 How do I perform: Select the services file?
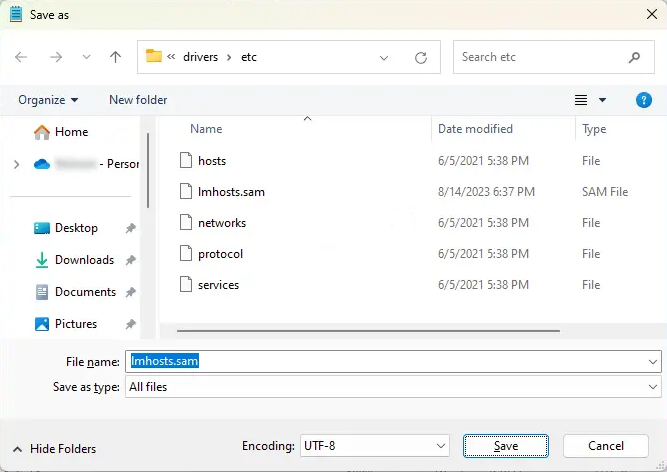click(218, 285)
